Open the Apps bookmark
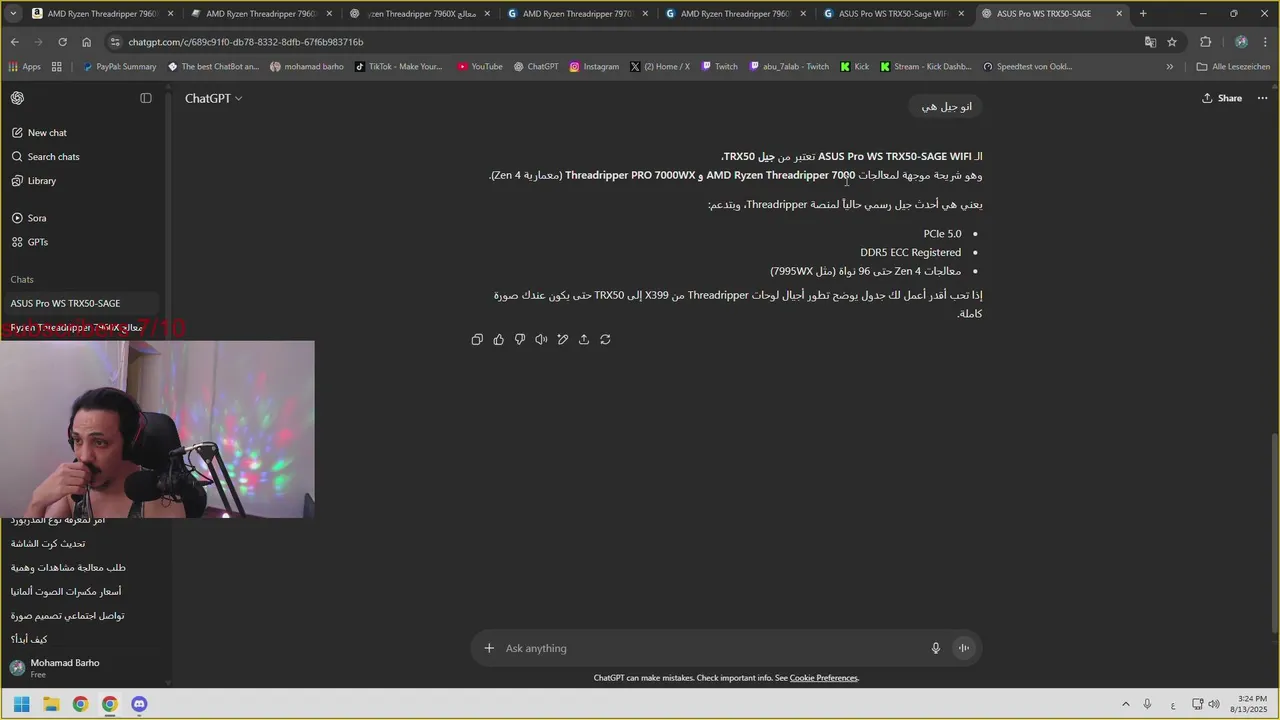 pyautogui.click(x=24, y=67)
